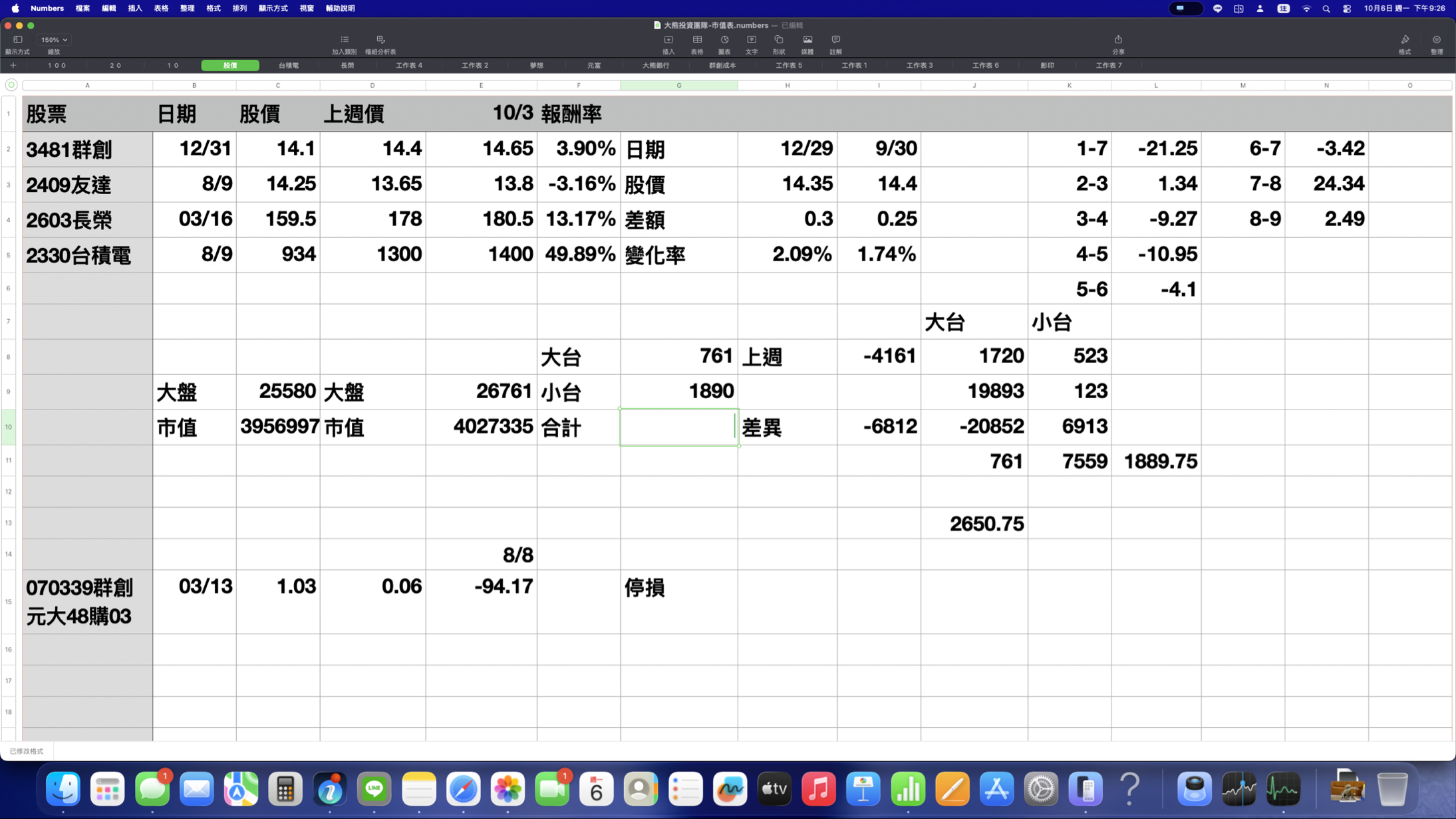Add a 註解 comment from toolbar
The height and width of the screenshot is (819, 1456).
click(835, 40)
